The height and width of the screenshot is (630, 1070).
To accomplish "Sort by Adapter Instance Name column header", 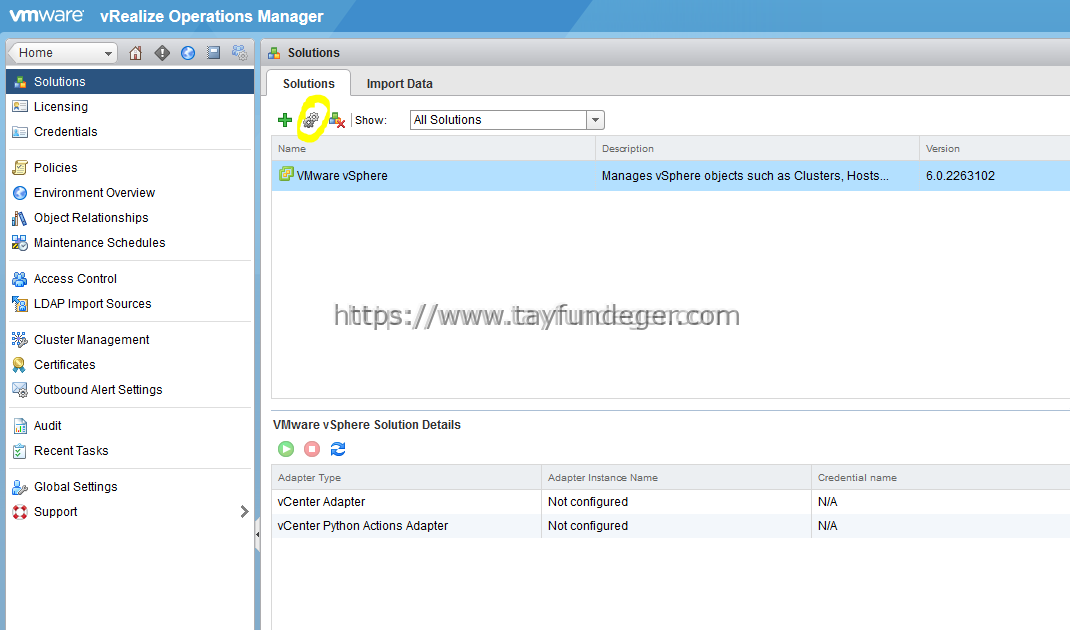I will [676, 478].
